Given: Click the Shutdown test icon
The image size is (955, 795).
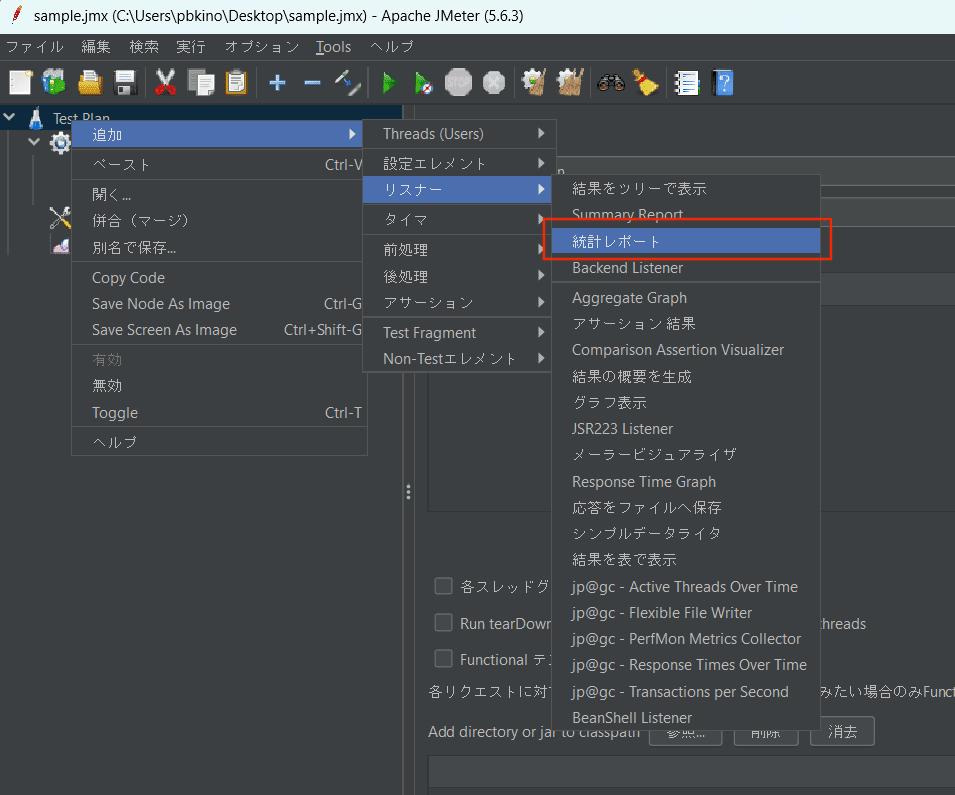Looking at the screenshot, I should (494, 82).
